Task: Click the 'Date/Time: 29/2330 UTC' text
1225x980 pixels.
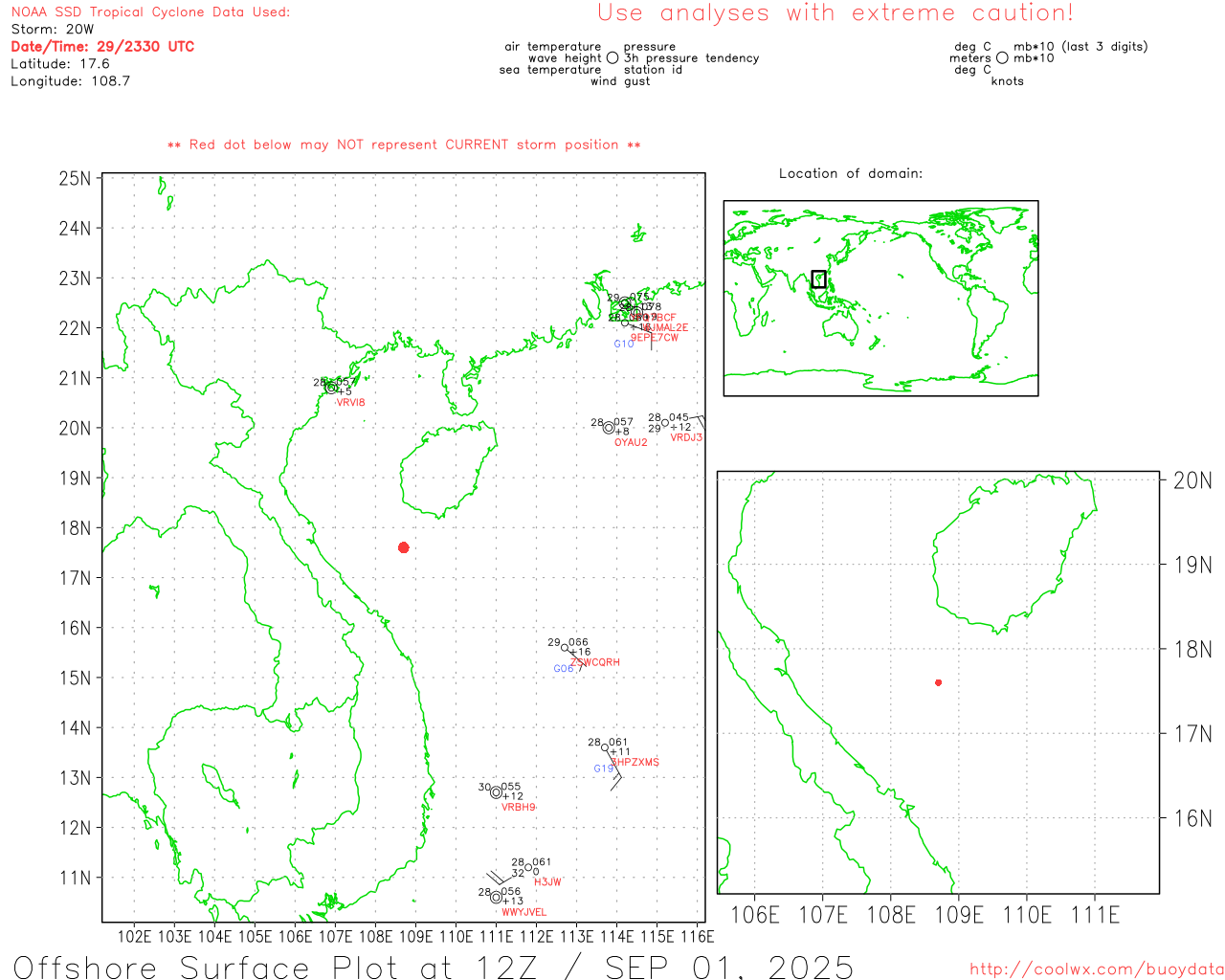Action: 102,47
